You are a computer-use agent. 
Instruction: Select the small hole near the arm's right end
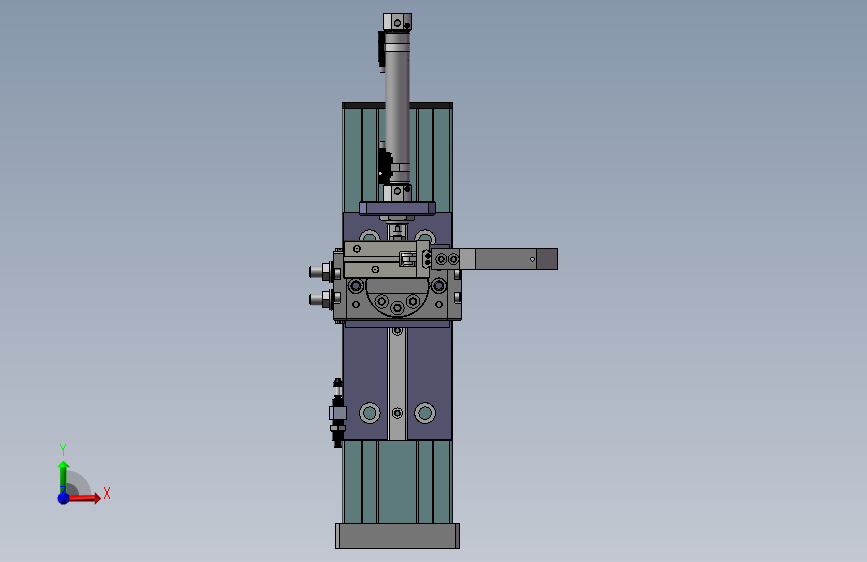(x=532, y=259)
